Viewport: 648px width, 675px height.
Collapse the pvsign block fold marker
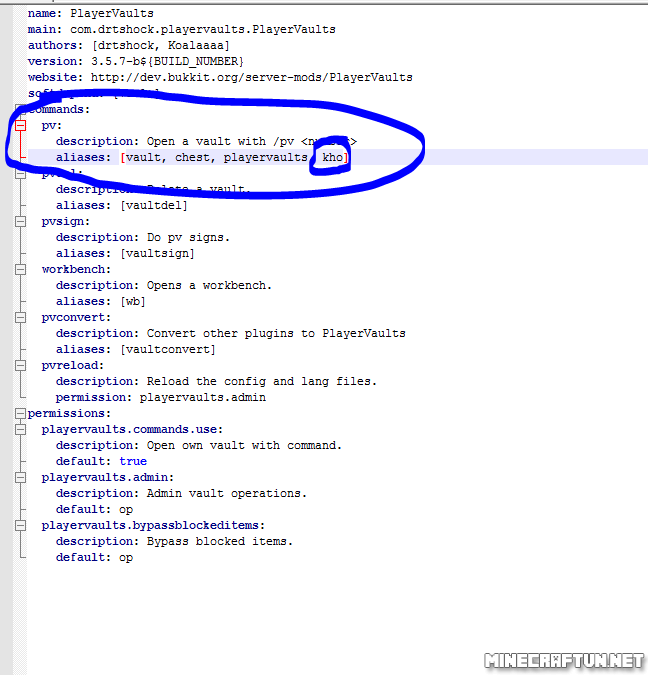click(x=20, y=221)
